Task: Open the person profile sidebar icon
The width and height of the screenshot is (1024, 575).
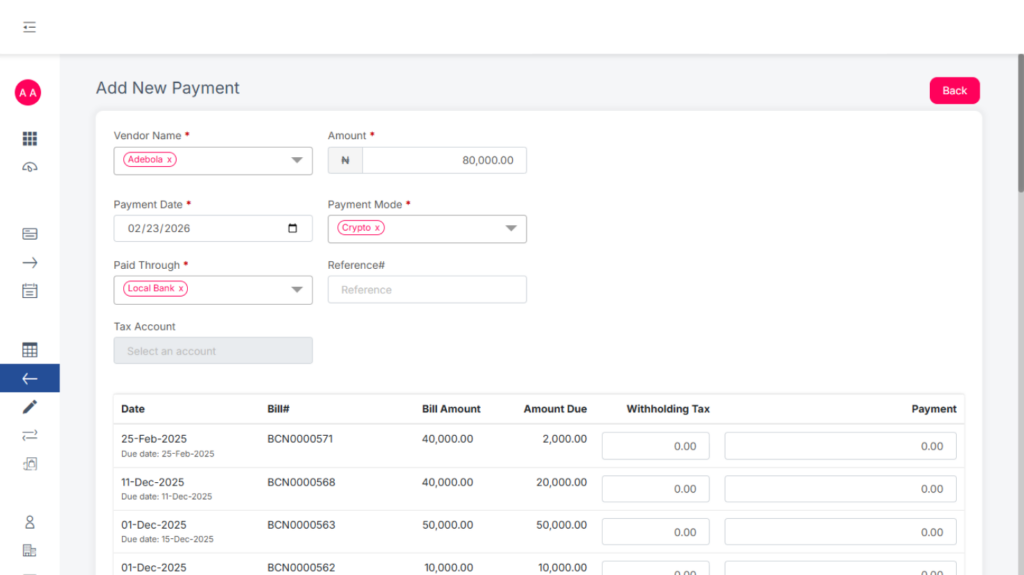Action: pos(29,522)
